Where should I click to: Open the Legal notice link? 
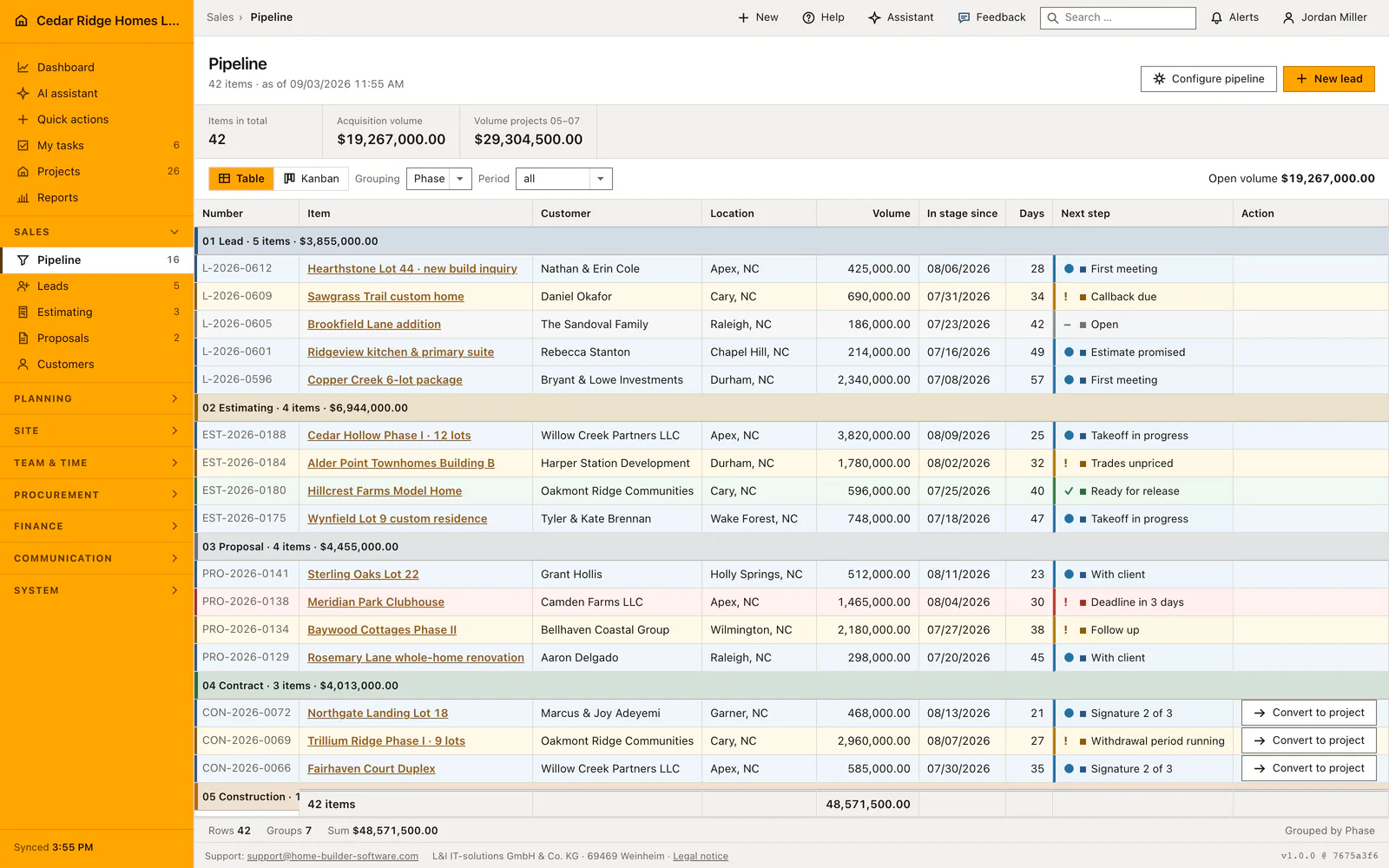coord(701,856)
